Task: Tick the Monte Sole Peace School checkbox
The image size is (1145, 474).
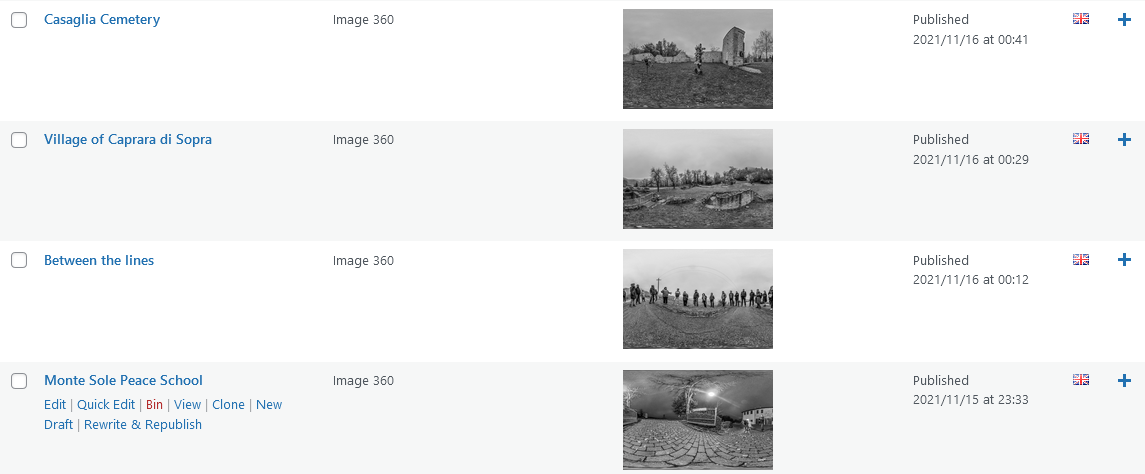Action: [19, 381]
